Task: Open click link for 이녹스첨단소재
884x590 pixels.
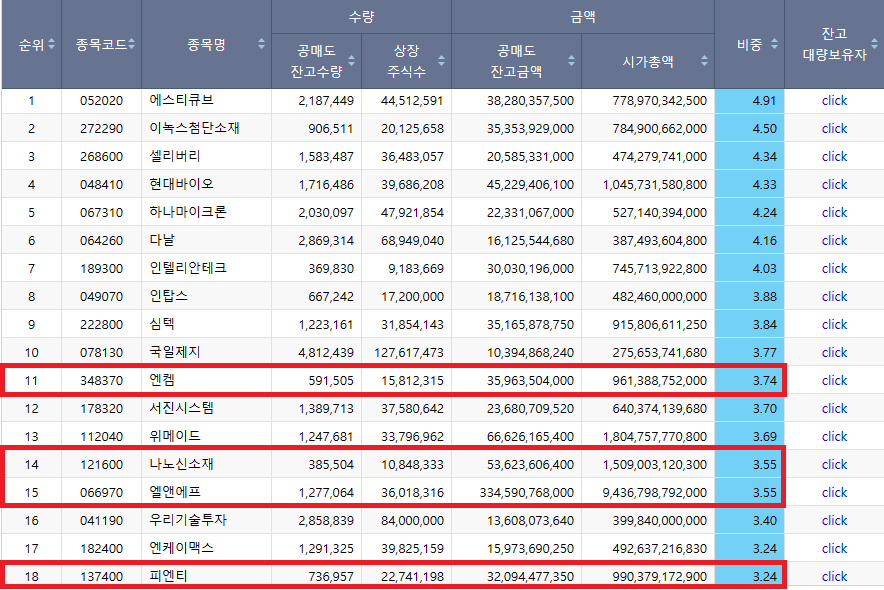Action: click(x=834, y=128)
